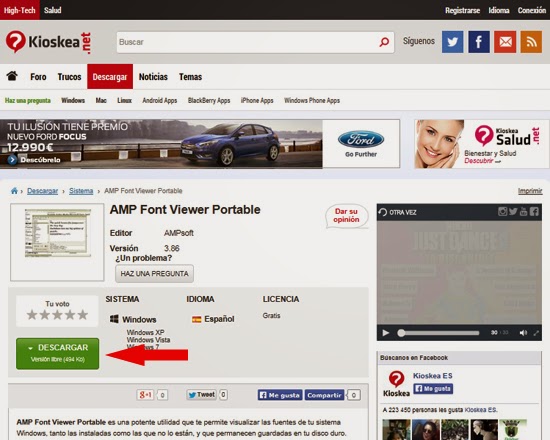Click the RSS feed icon
Viewport: 550px width, 440px height.
(531, 42)
